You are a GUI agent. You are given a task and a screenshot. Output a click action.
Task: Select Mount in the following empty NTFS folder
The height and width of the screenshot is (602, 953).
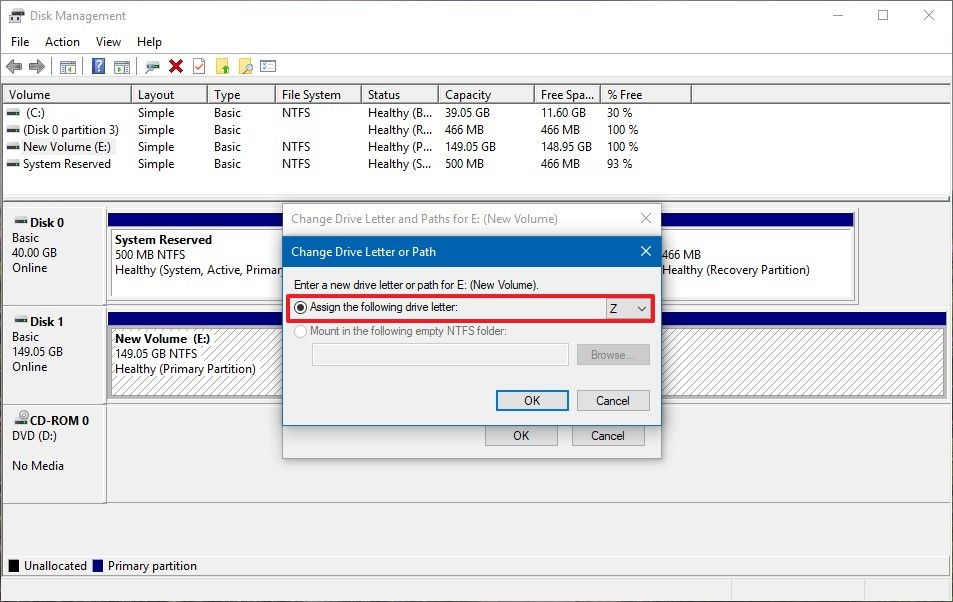(x=301, y=331)
